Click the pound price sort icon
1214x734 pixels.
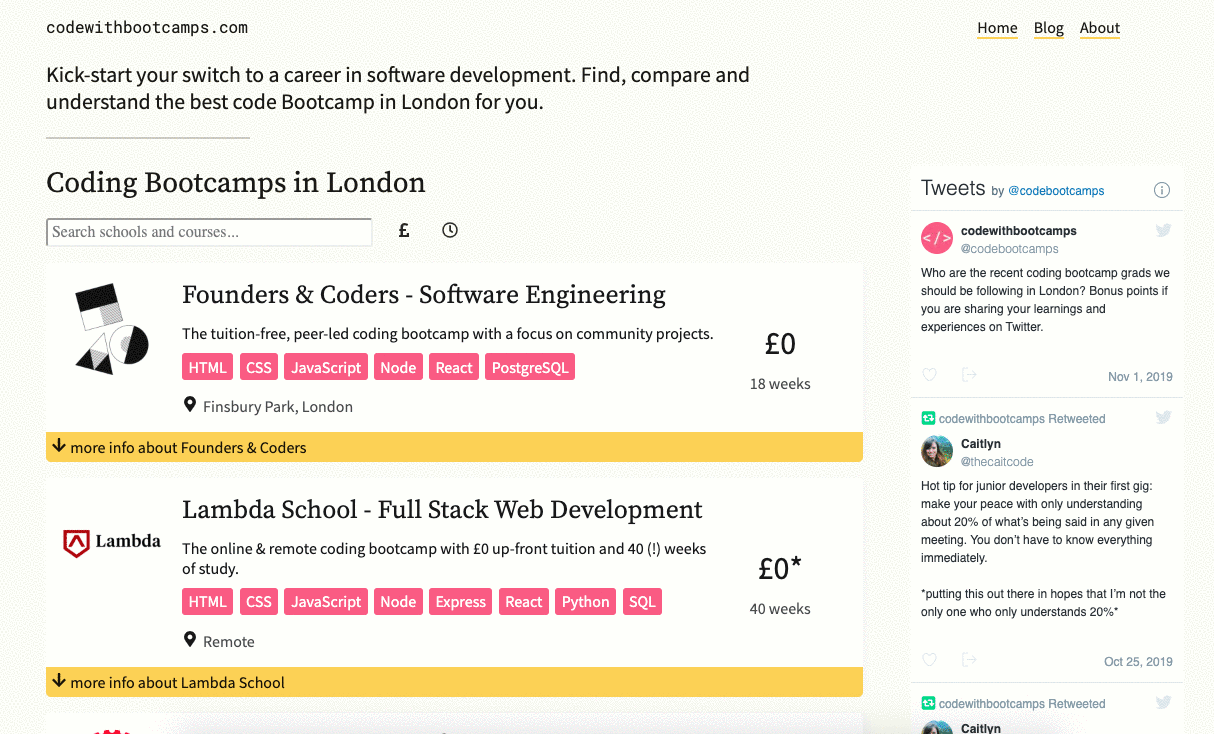(x=404, y=231)
